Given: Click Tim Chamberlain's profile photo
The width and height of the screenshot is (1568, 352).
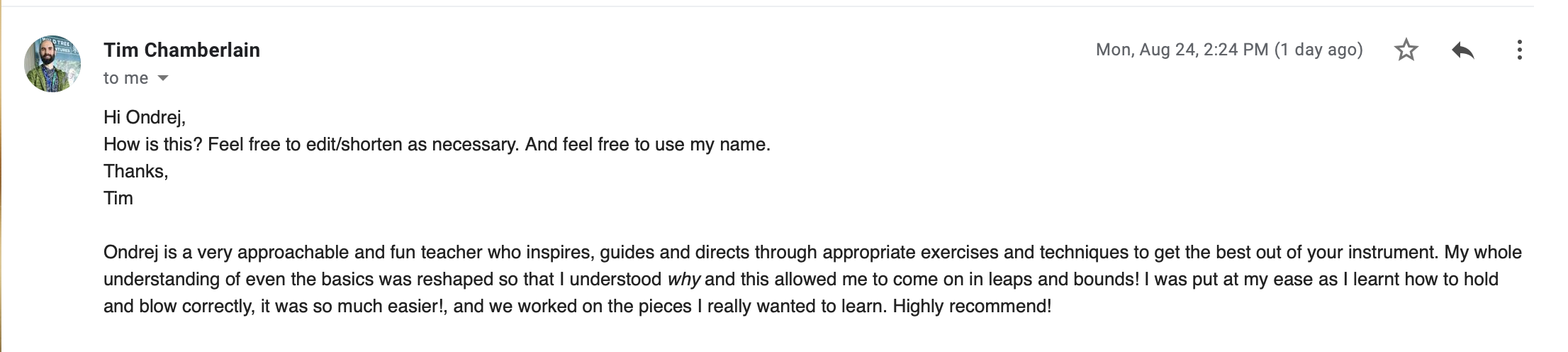Looking at the screenshot, I should click(52, 64).
